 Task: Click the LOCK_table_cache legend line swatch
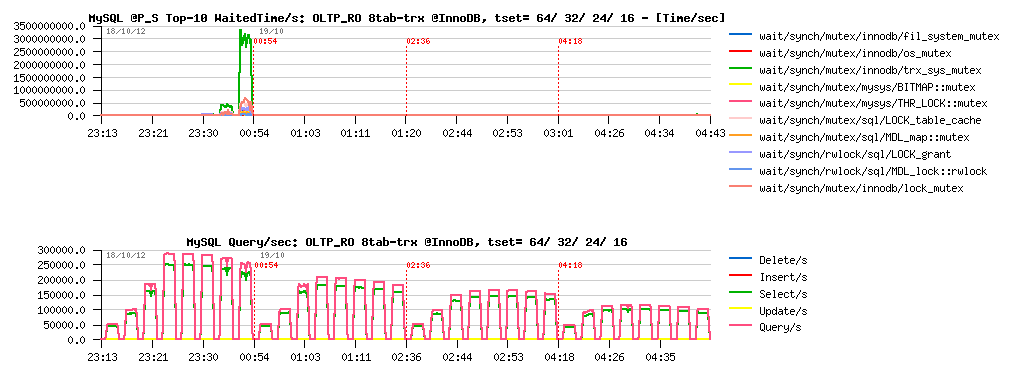coord(740,120)
